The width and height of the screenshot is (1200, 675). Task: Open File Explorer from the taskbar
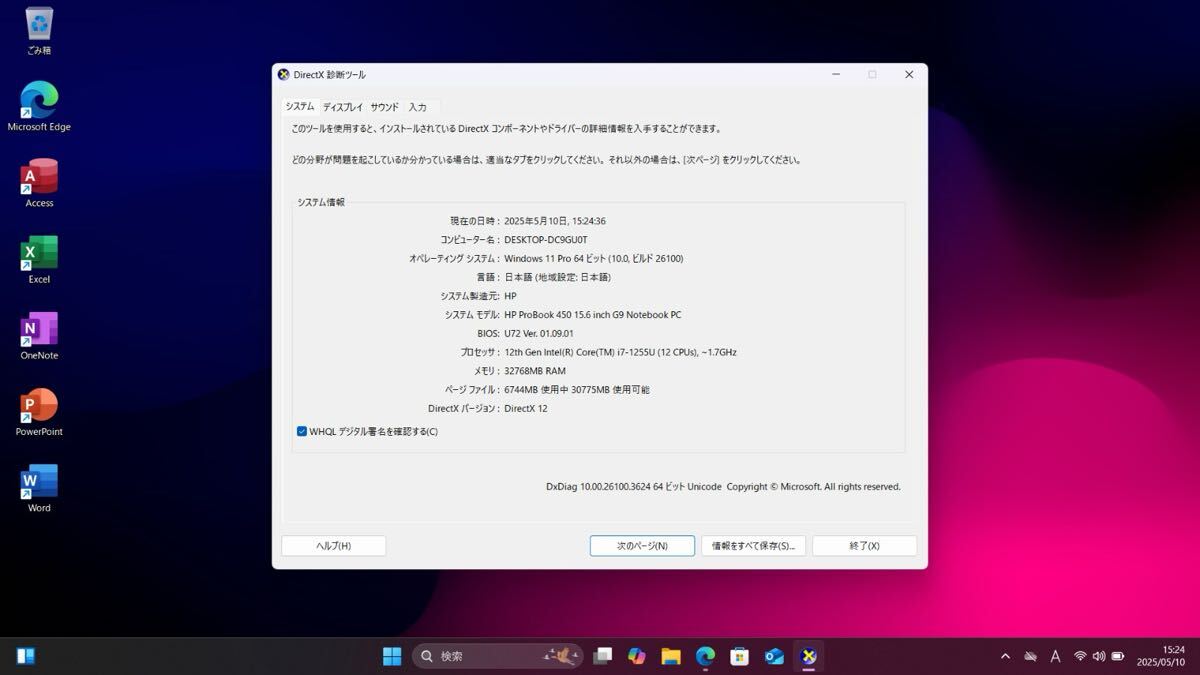pos(671,656)
